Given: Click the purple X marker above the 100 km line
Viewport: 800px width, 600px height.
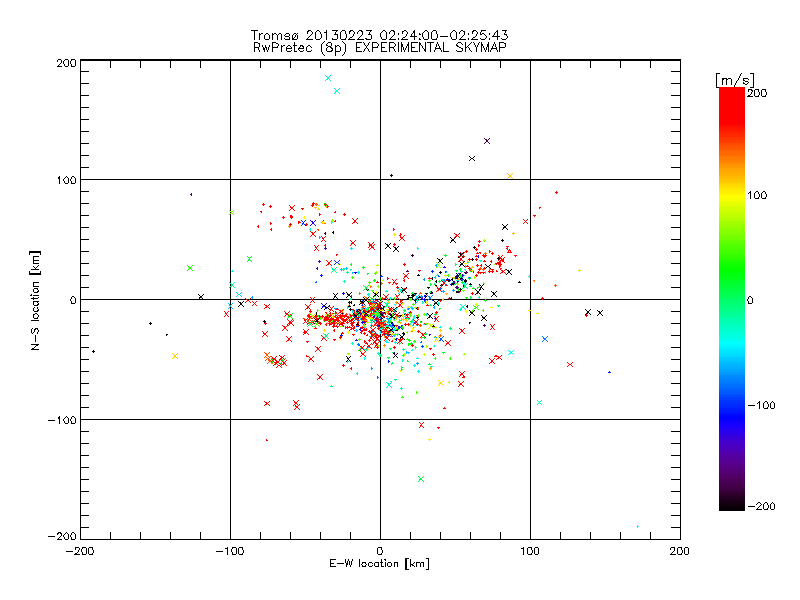Looking at the screenshot, I should click(x=487, y=141).
